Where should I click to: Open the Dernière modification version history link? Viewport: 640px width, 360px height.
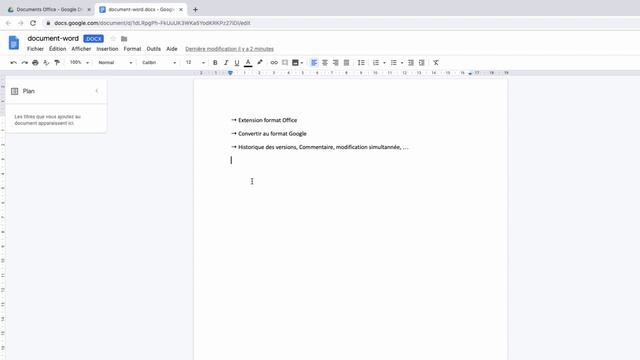[229, 49]
